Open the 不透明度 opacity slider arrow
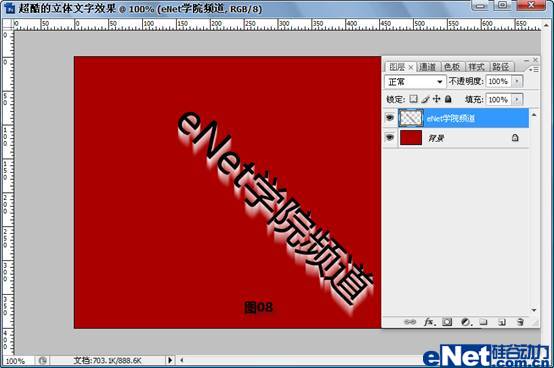Screen dimensions: 554x368 (517, 81)
